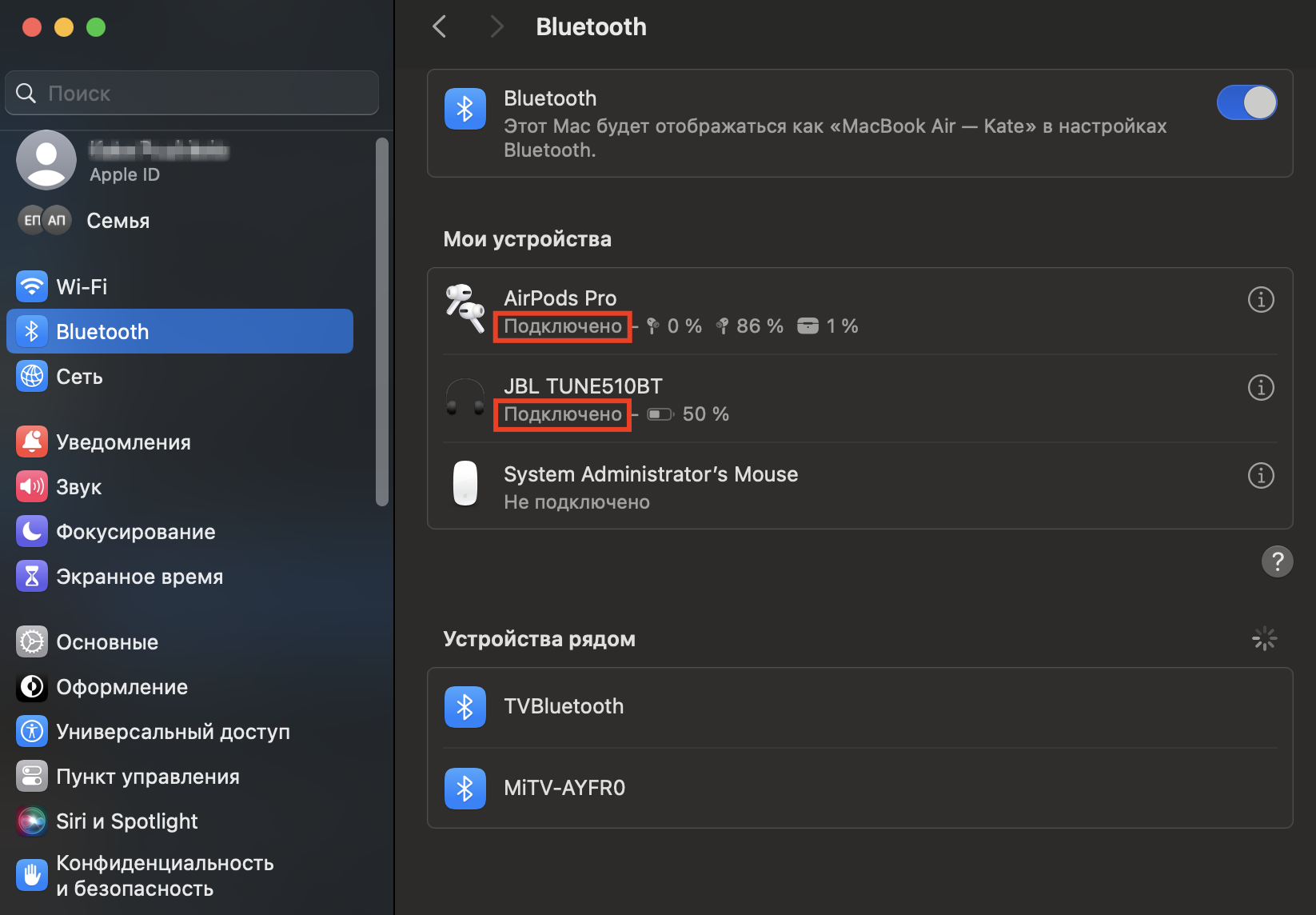
Task: Click the Звук speaker icon
Action: tap(32, 486)
